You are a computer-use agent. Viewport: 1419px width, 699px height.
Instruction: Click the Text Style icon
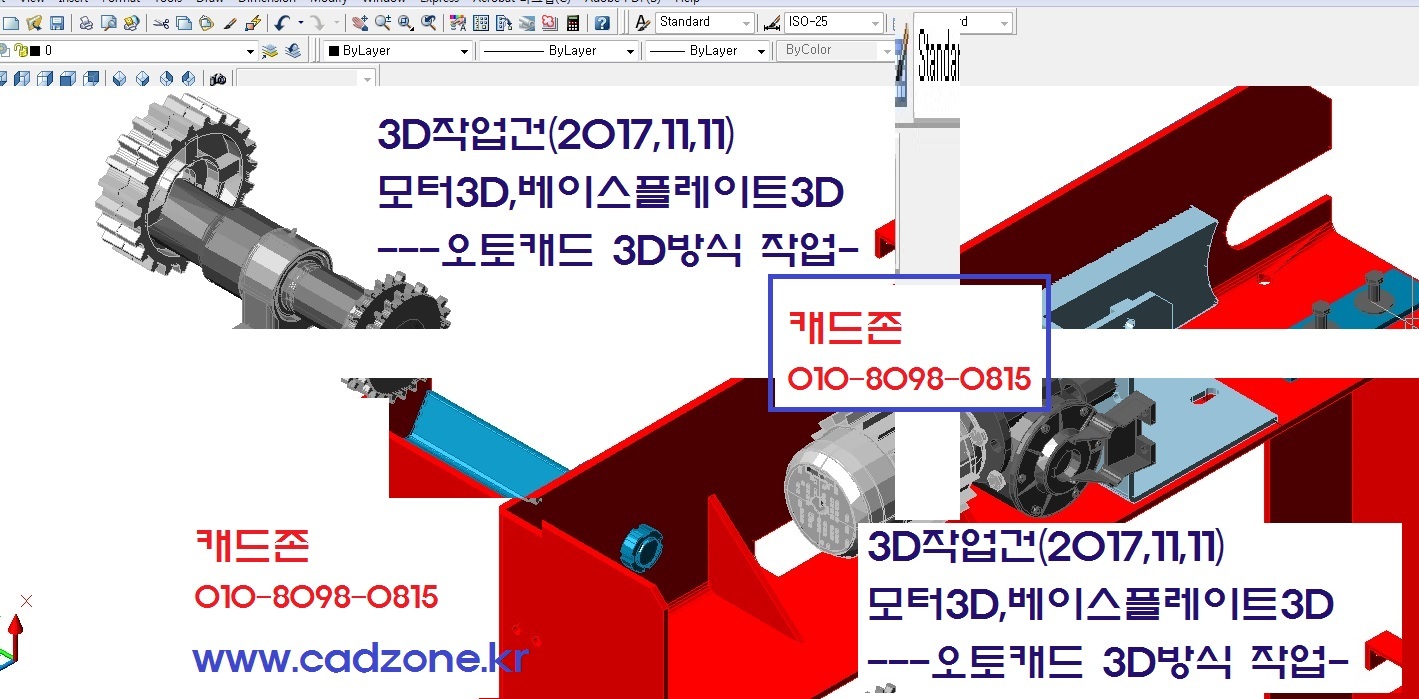click(x=642, y=23)
